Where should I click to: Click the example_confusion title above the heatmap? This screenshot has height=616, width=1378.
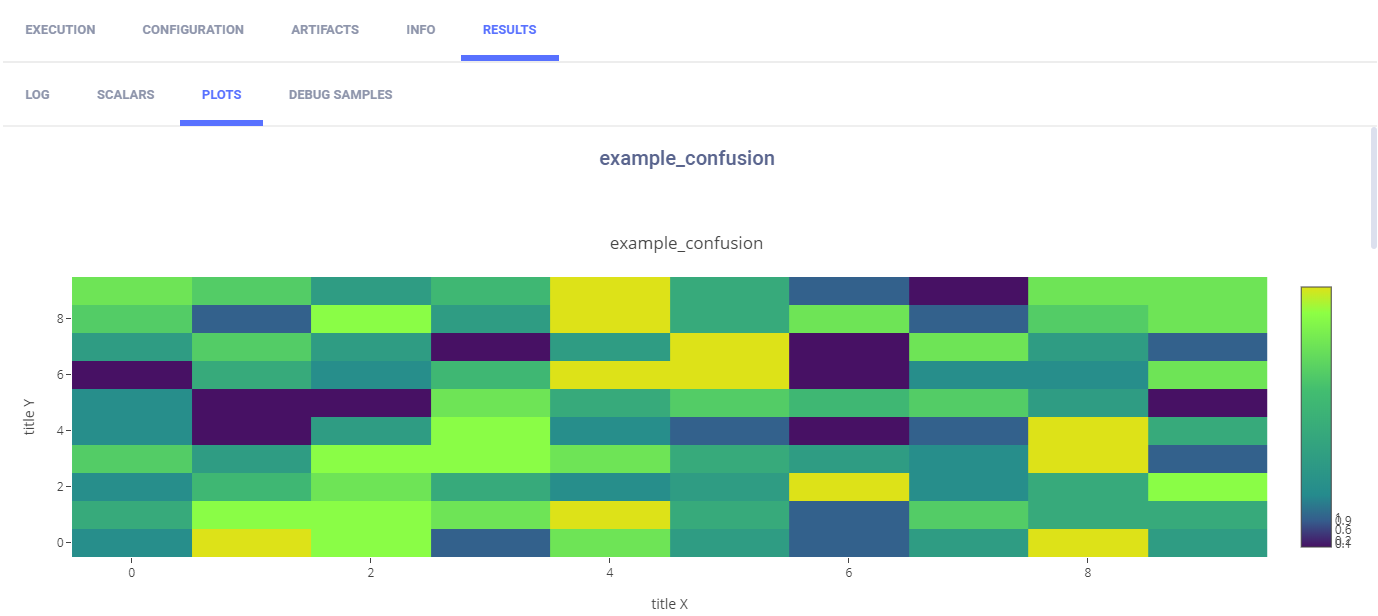[686, 243]
